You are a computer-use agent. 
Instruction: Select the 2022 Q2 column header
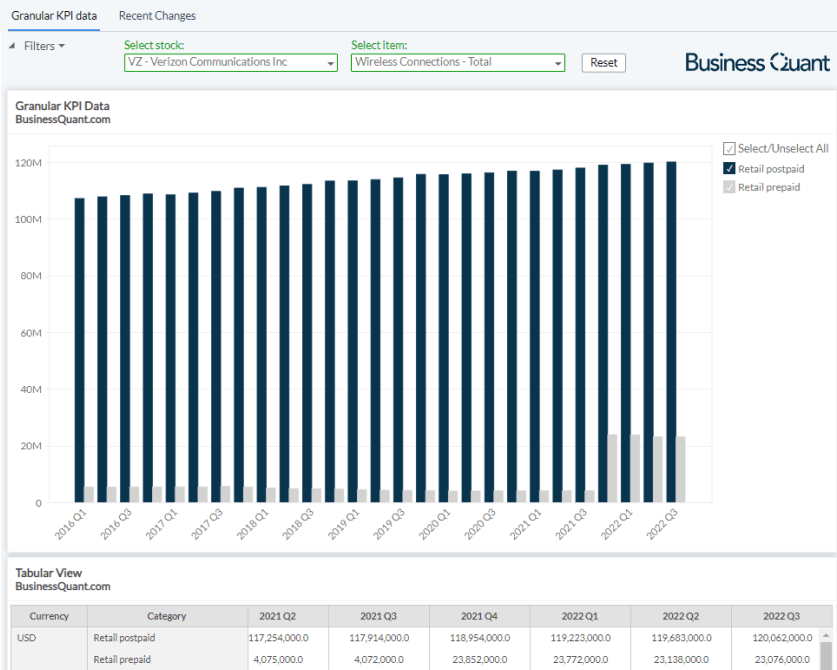[681, 616]
